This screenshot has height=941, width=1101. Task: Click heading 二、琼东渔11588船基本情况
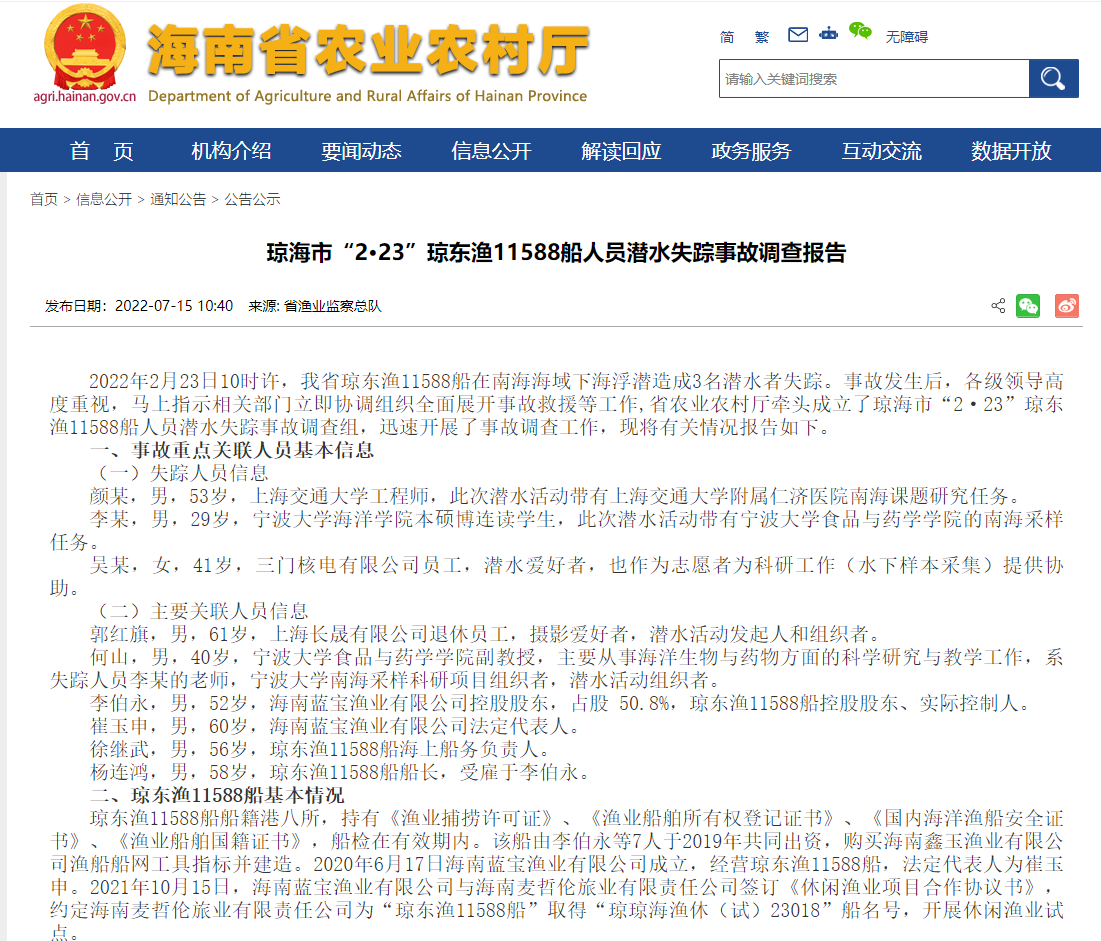pos(217,795)
